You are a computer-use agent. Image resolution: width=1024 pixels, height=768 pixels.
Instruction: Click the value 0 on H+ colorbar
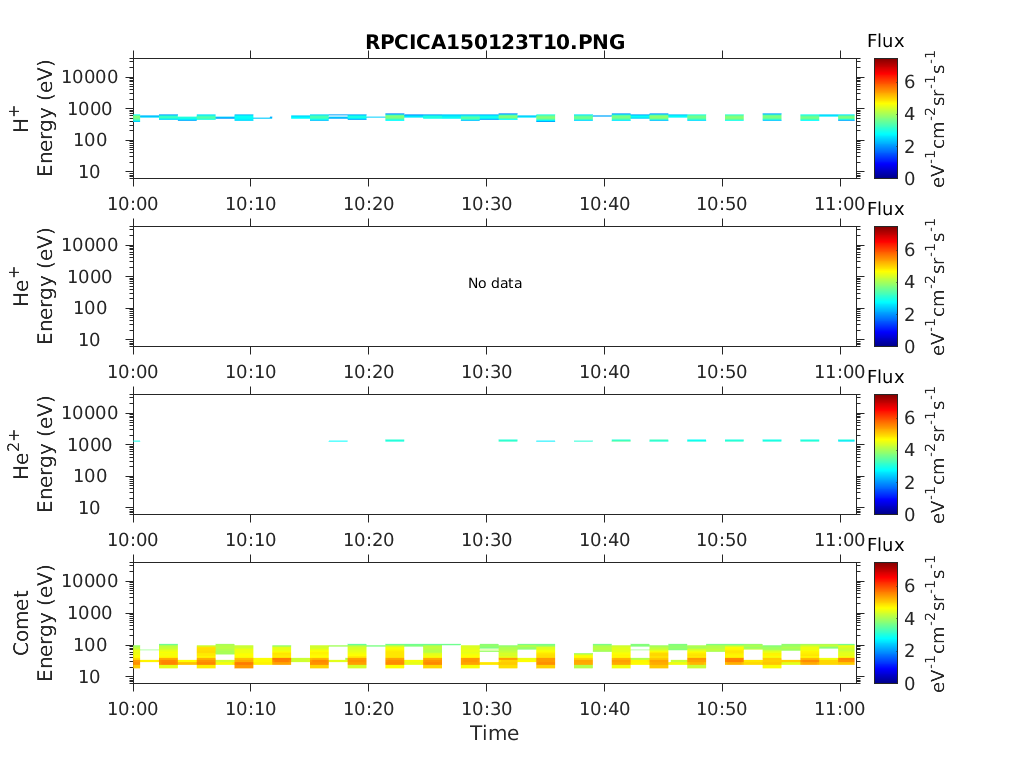click(x=910, y=178)
